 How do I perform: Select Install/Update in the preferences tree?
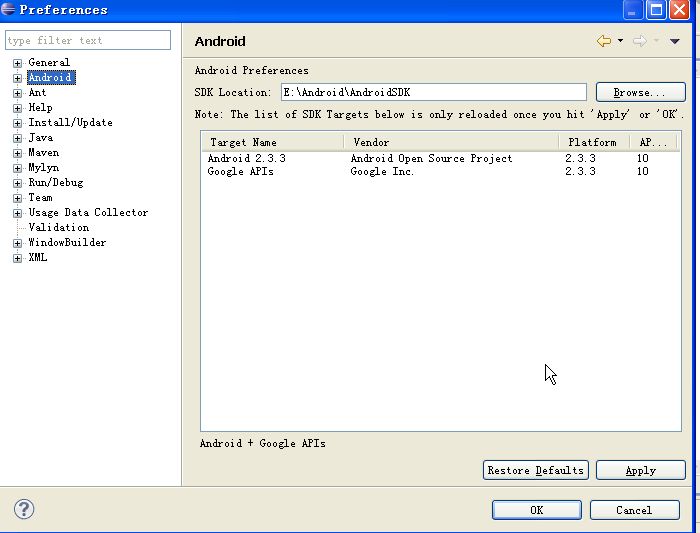[70, 122]
